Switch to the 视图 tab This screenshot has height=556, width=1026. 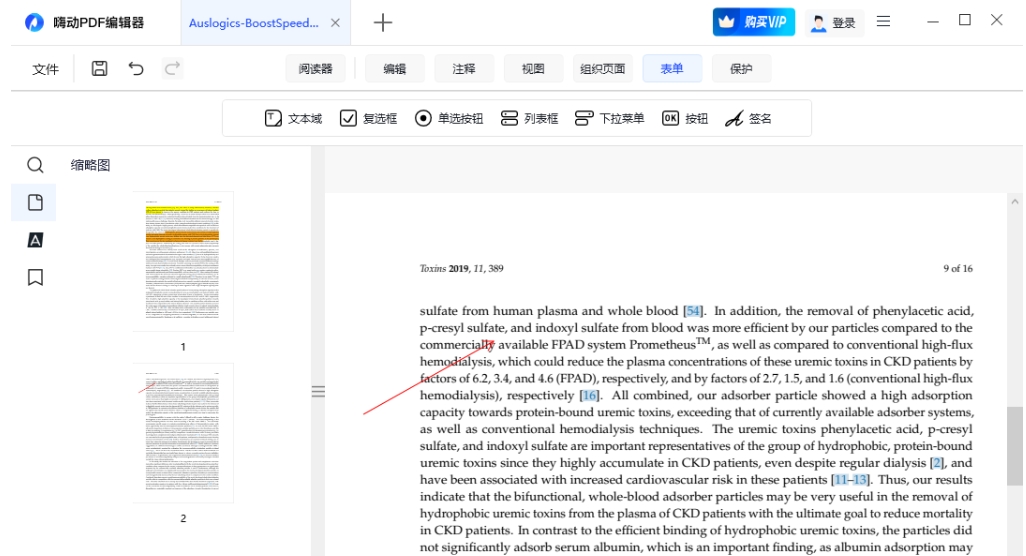533,69
